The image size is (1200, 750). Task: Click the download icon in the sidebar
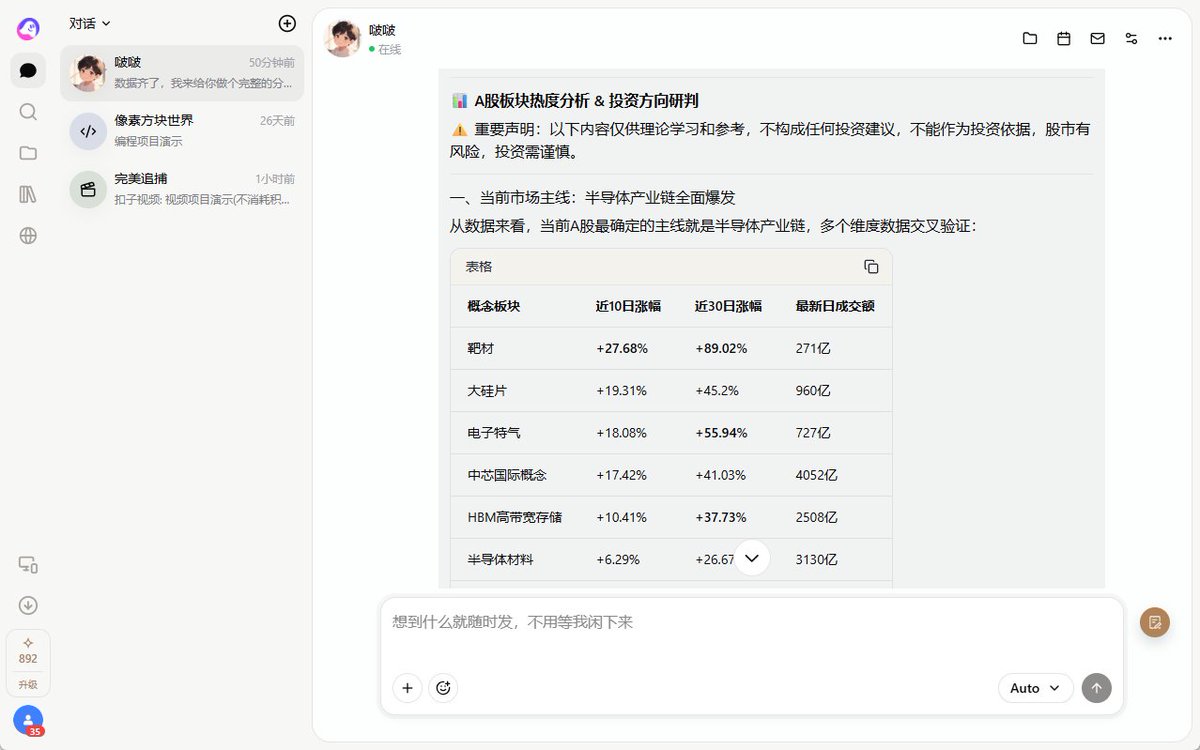[x=28, y=605]
